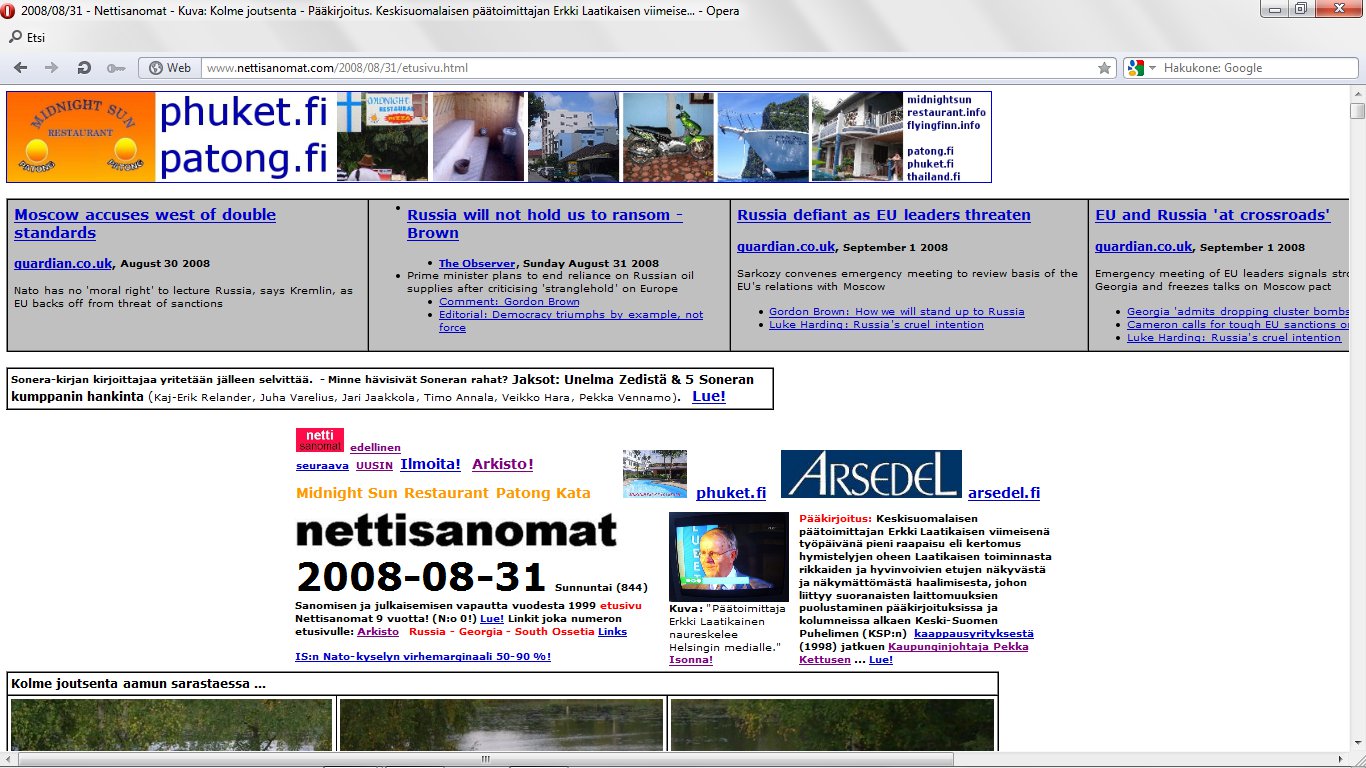
Task: Click the Opera logo menu button
Action: 9,10
